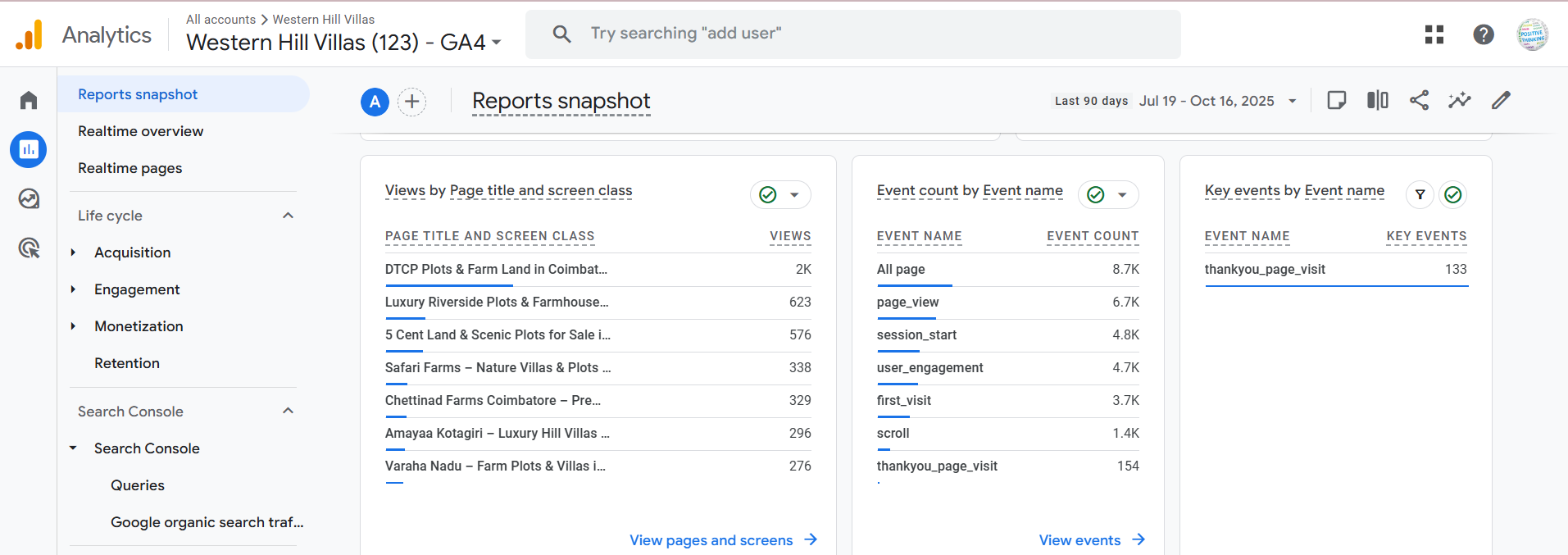Click the Add comparison plus button
The image size is (1568, 555).
(412, 102)
